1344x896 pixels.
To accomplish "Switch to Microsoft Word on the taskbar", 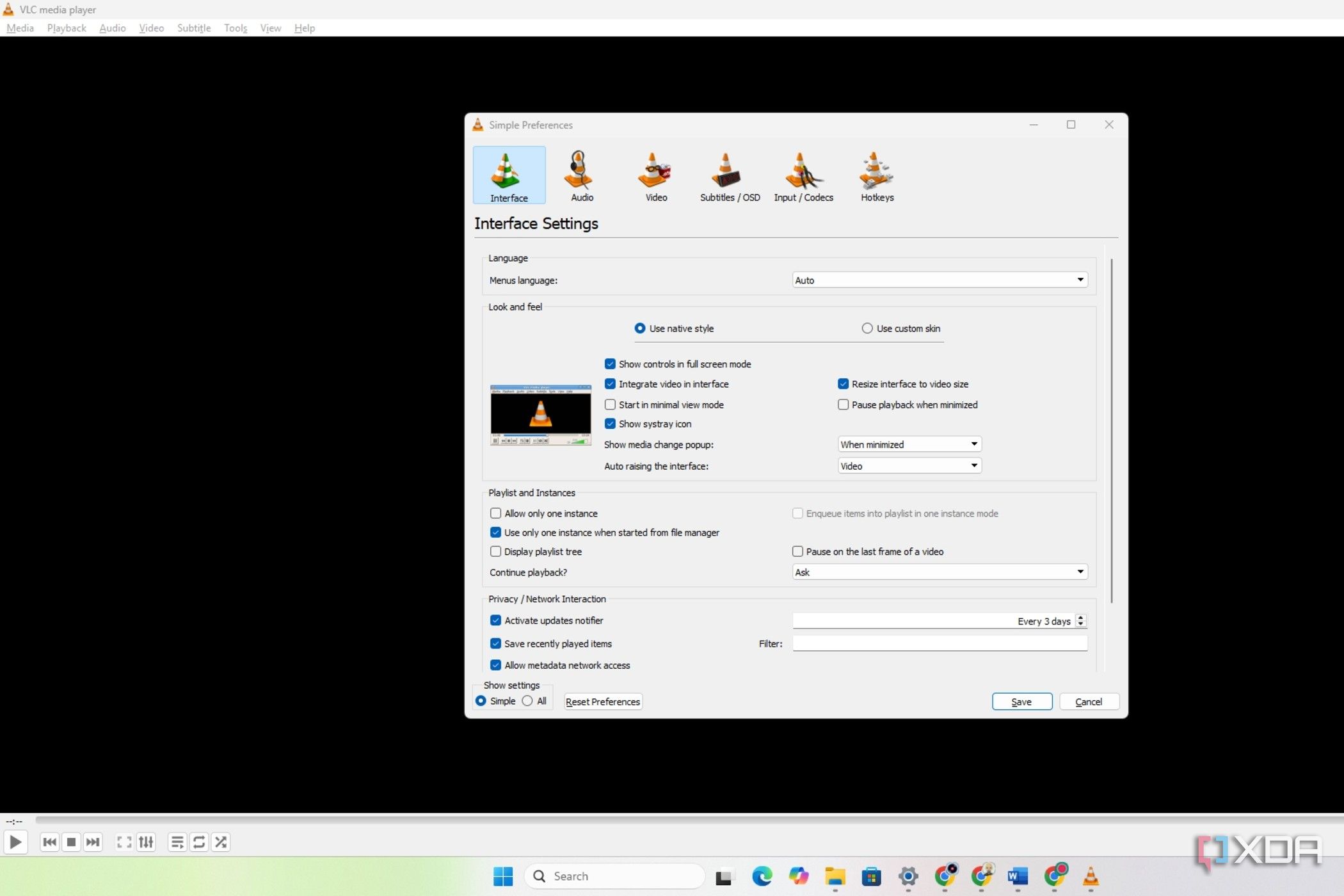I will point(1018,876).
